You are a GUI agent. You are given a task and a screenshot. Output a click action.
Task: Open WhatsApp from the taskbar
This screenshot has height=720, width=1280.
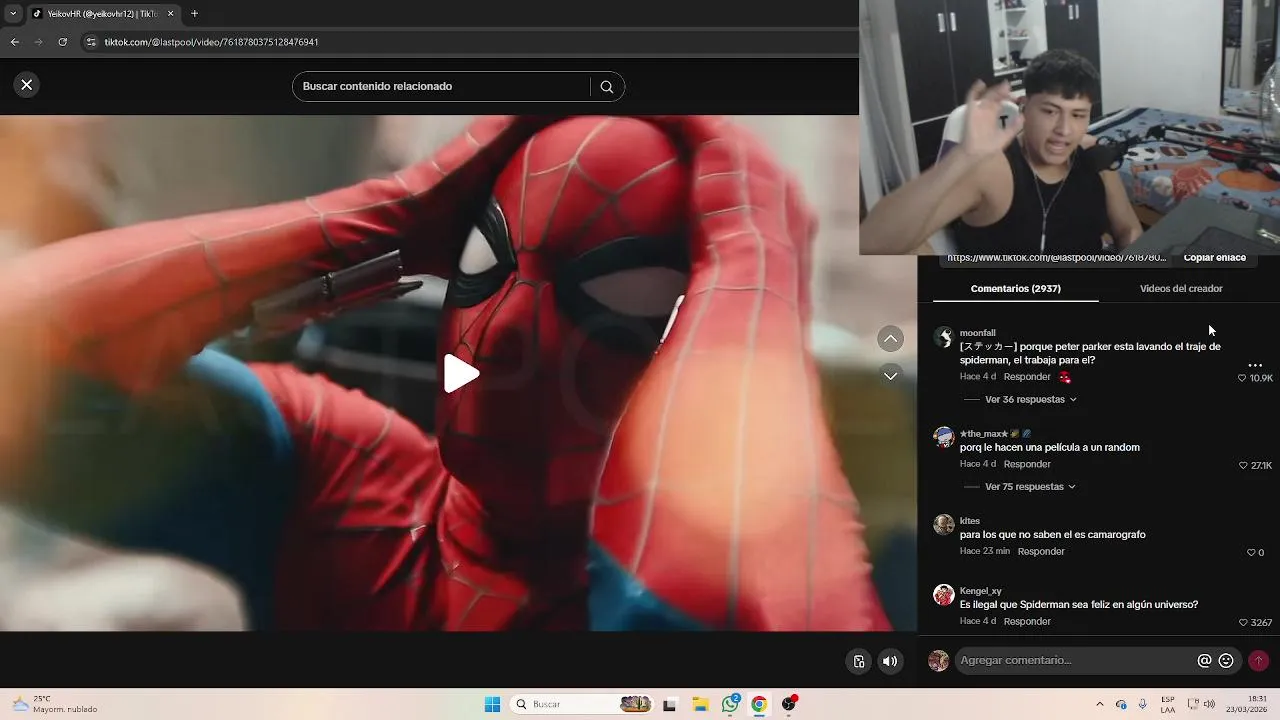pos(730,704)
